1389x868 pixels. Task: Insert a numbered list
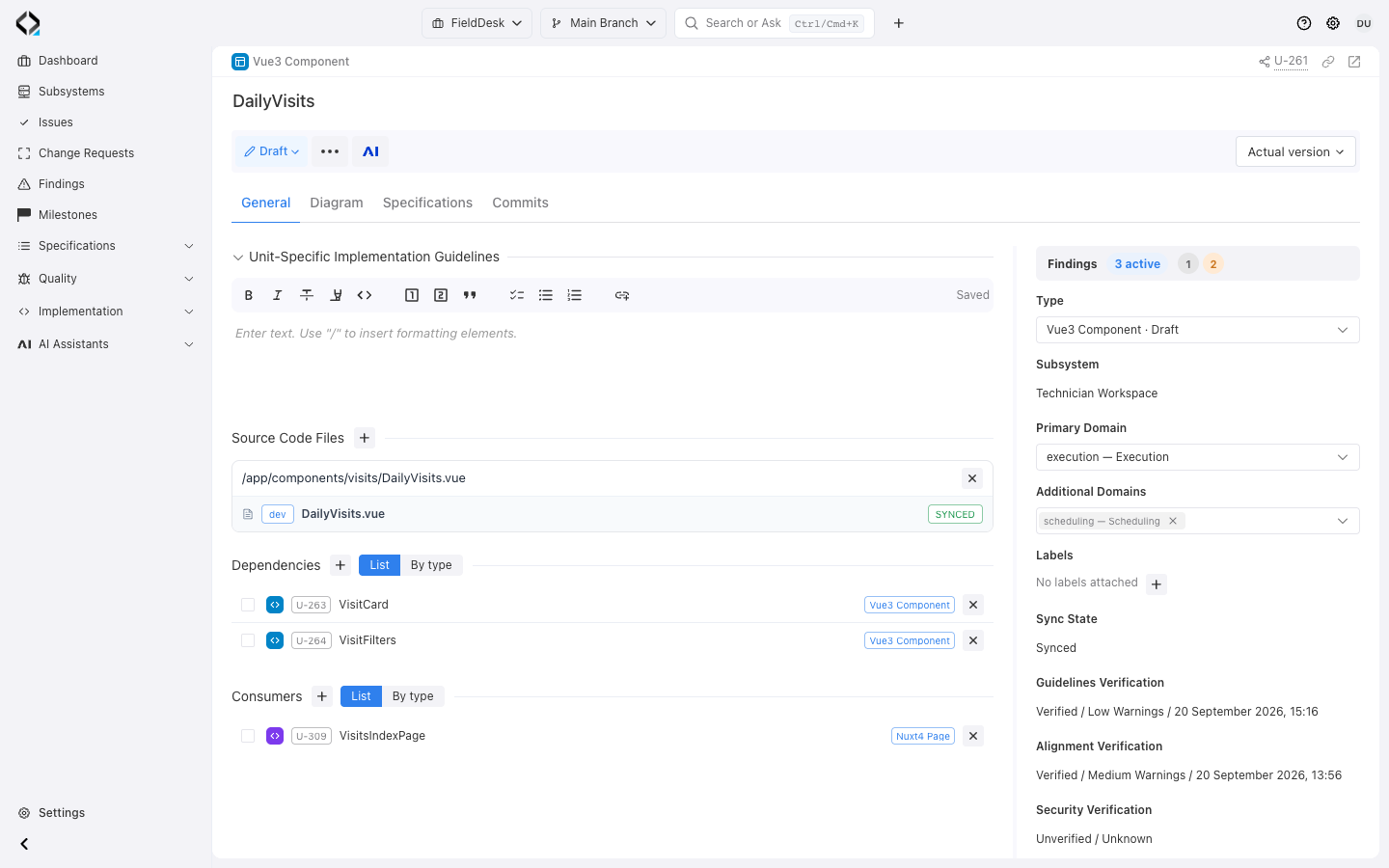(575, 295)
